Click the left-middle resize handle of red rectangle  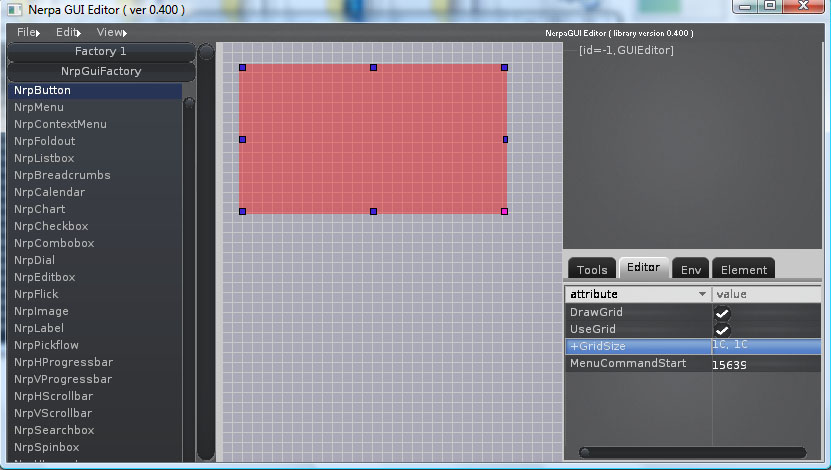point(242,139)
